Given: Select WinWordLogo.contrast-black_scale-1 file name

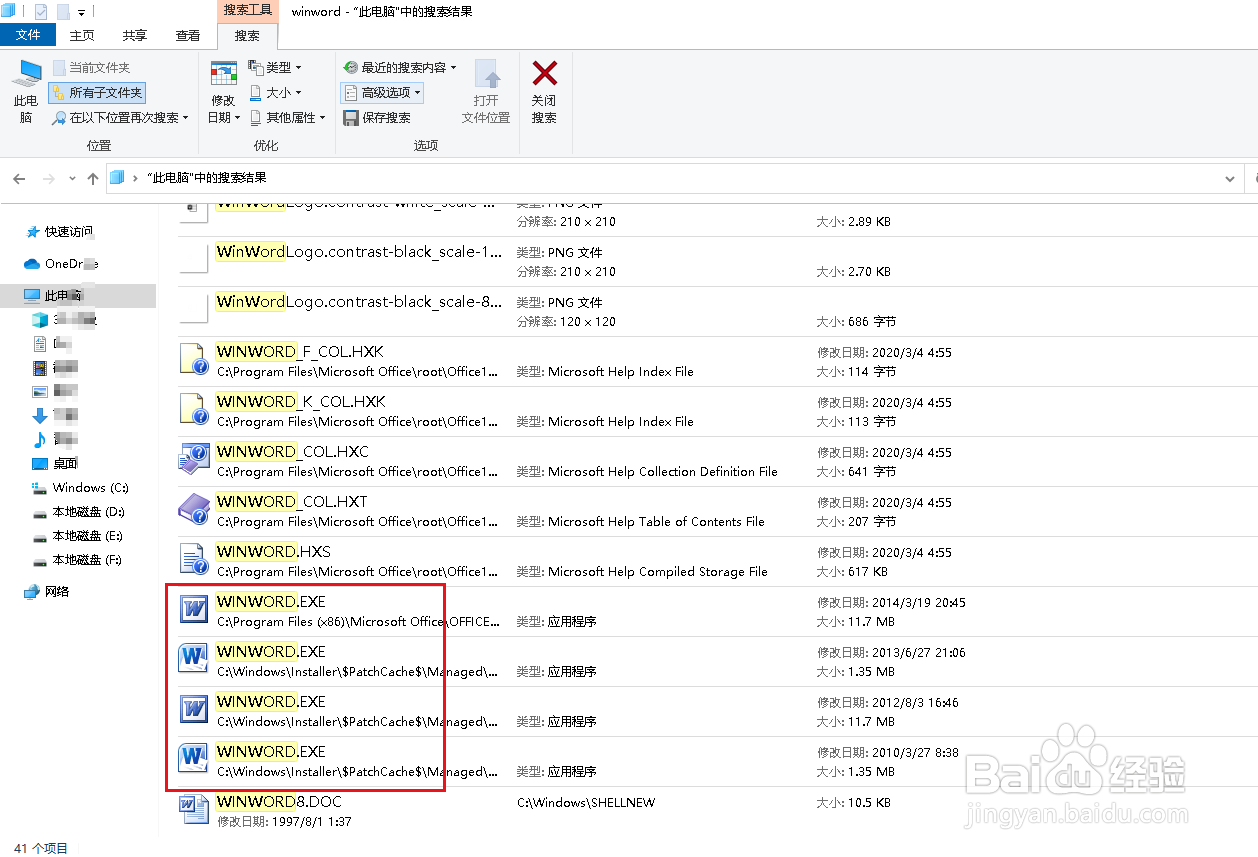Looking at the screenshot, I should pyautogui.click(x=359, y=252).
